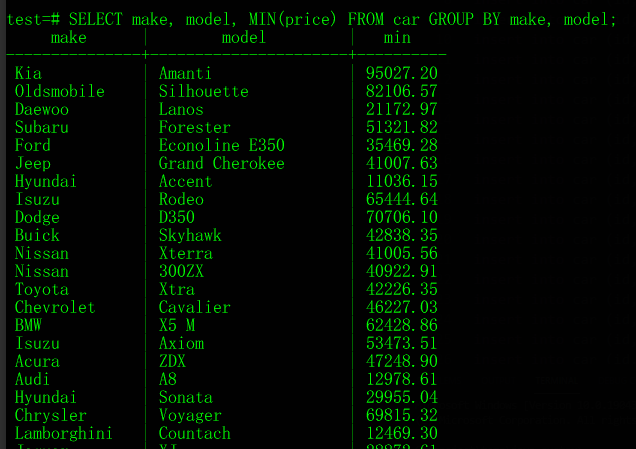Click 'Nissan' in the Xterra row

(x=42, y=253)
